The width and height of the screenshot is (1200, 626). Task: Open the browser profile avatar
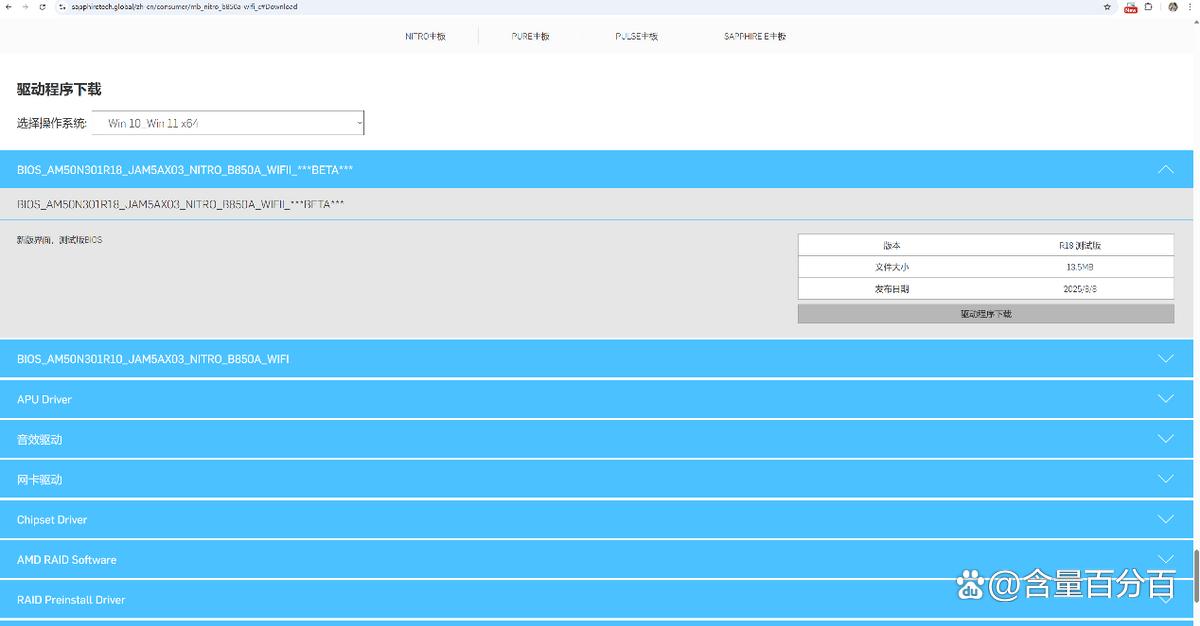[1173, 6]
